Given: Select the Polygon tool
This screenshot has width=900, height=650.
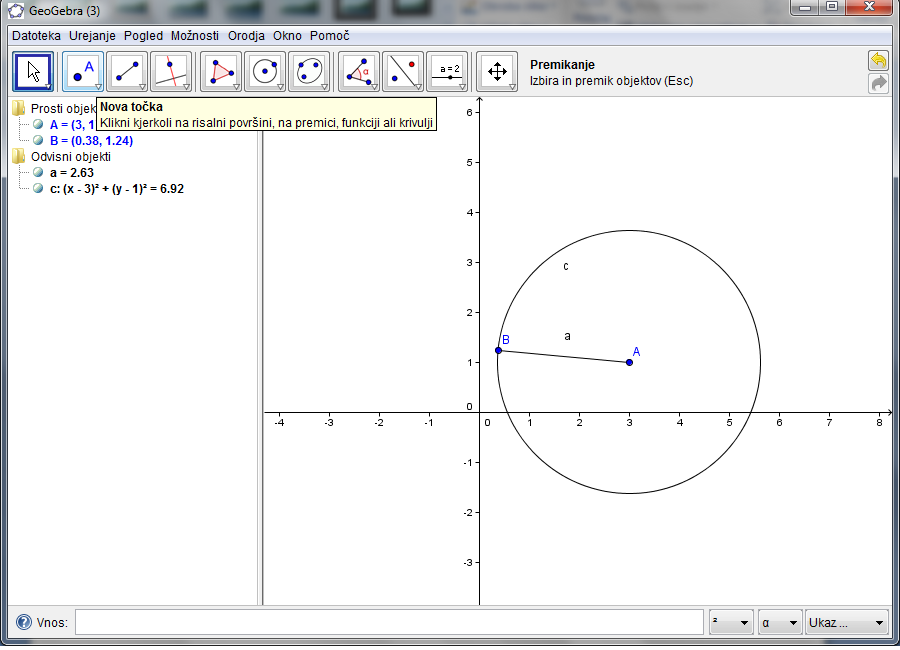Looking at the screenshot, I should 221,71.
